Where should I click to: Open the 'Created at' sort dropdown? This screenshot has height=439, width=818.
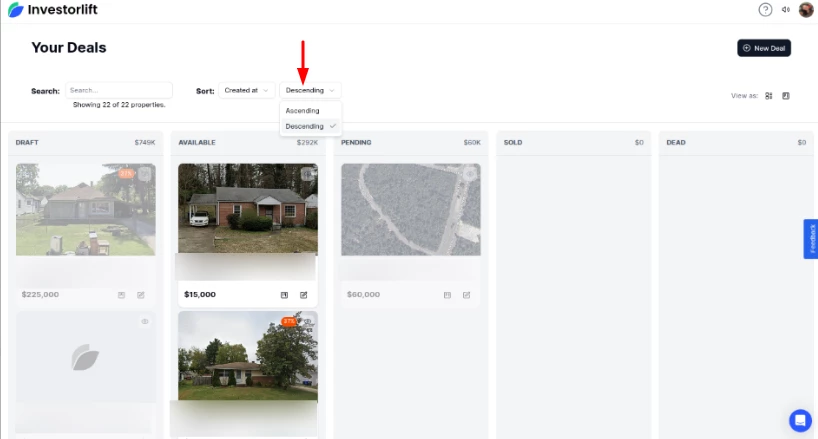246,90
